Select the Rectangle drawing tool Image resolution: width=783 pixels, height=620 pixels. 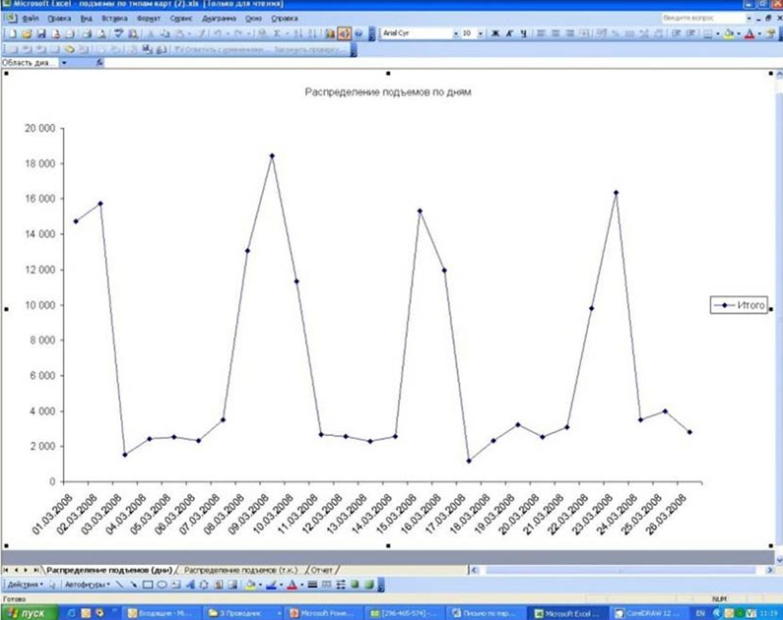tap(146, 584)
